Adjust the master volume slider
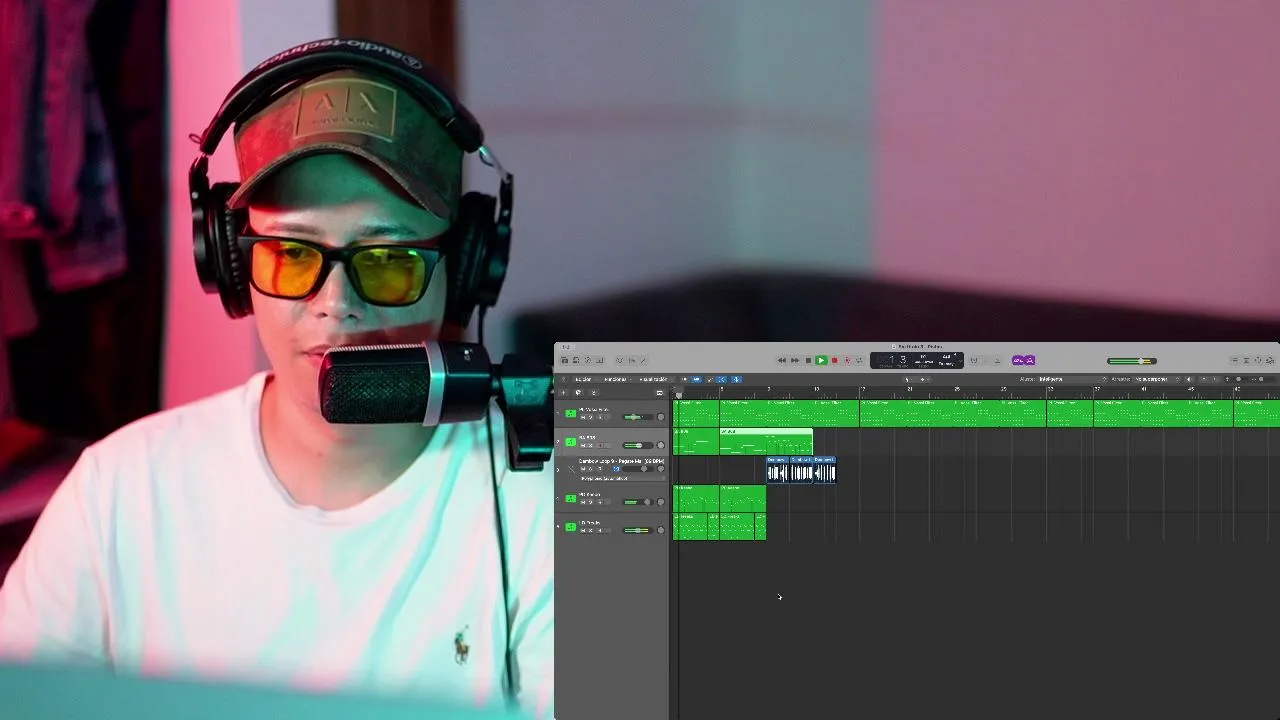Screen dimensions: 1280x720 (x=1132, y=361)
